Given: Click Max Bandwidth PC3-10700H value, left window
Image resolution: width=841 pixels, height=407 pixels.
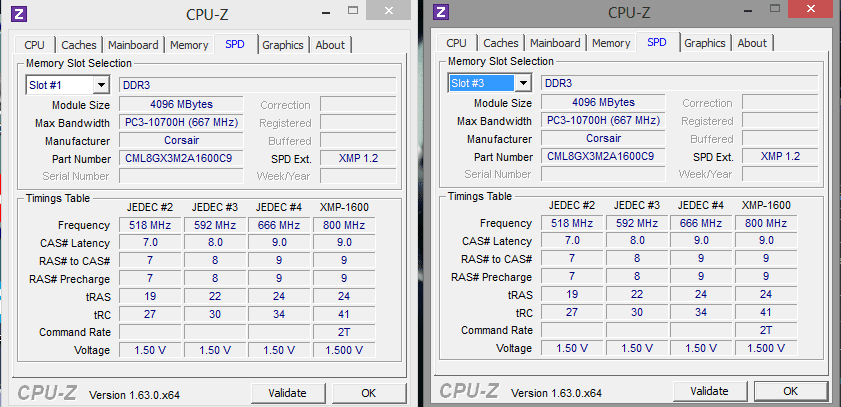Looking at the screenshot, I should click(181, 123).
